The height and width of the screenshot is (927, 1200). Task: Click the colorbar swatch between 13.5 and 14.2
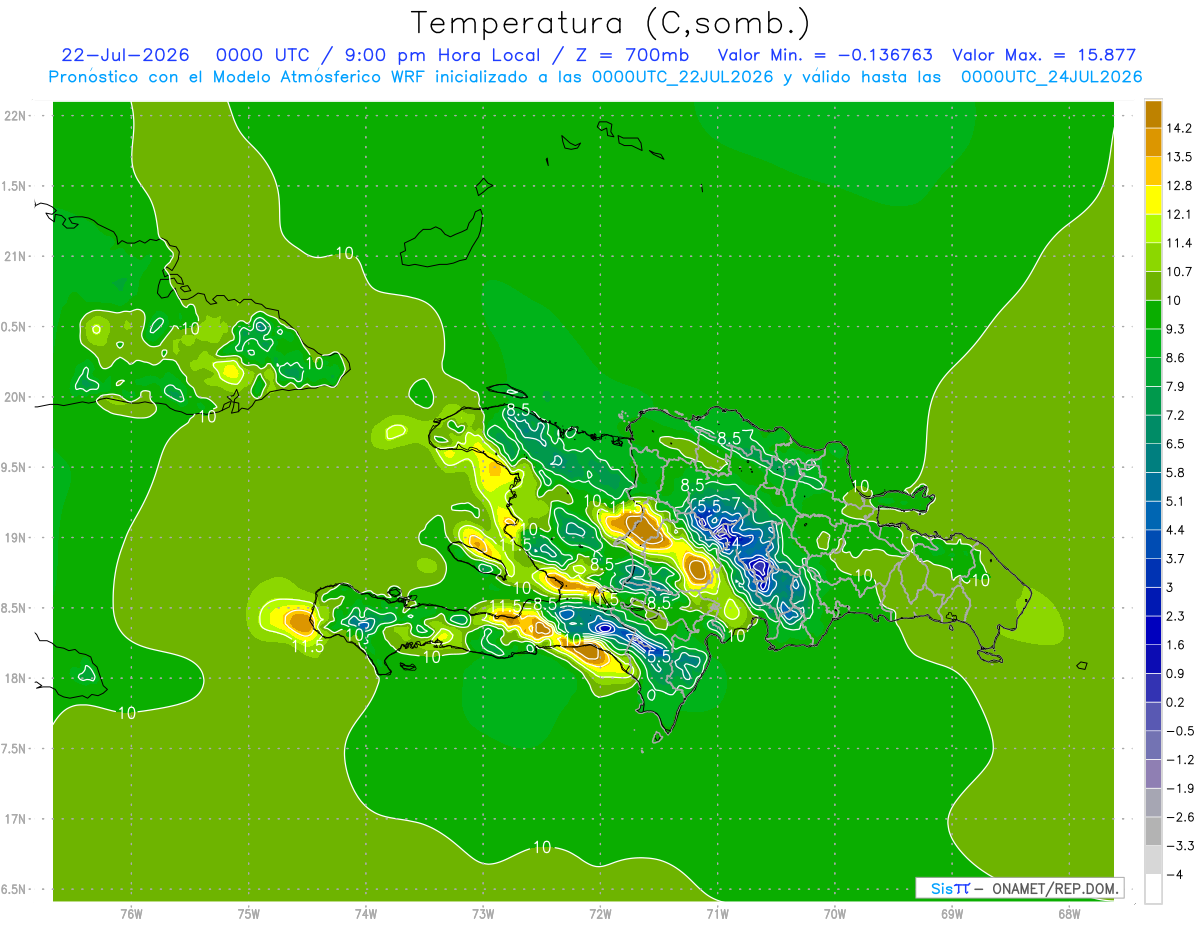1153,143
